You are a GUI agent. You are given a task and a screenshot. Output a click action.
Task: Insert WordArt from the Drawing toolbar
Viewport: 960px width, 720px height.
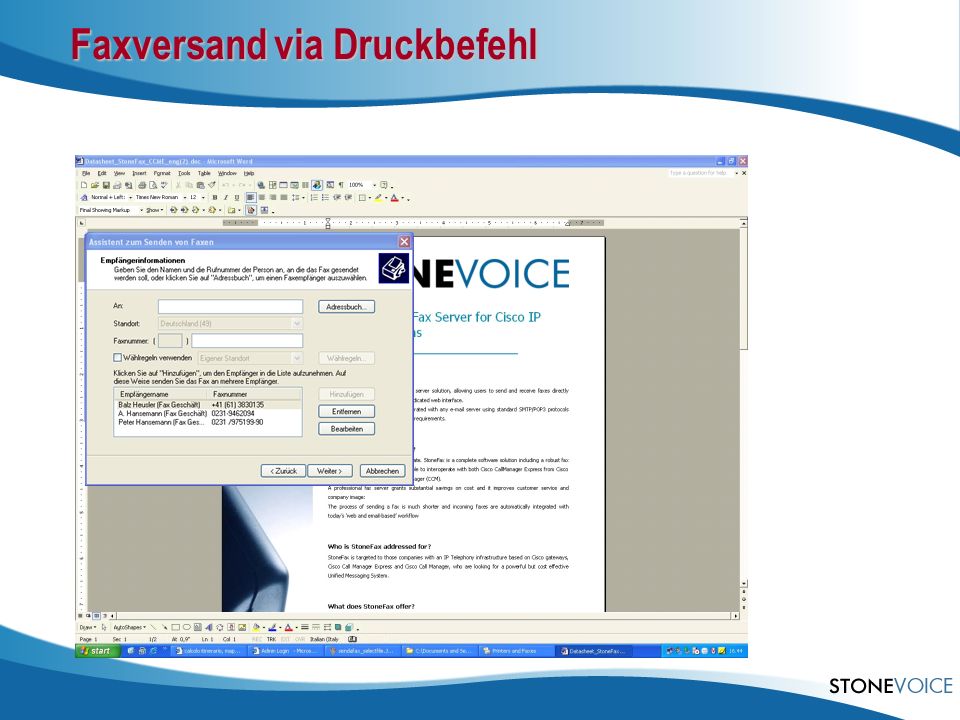point(209,628)
